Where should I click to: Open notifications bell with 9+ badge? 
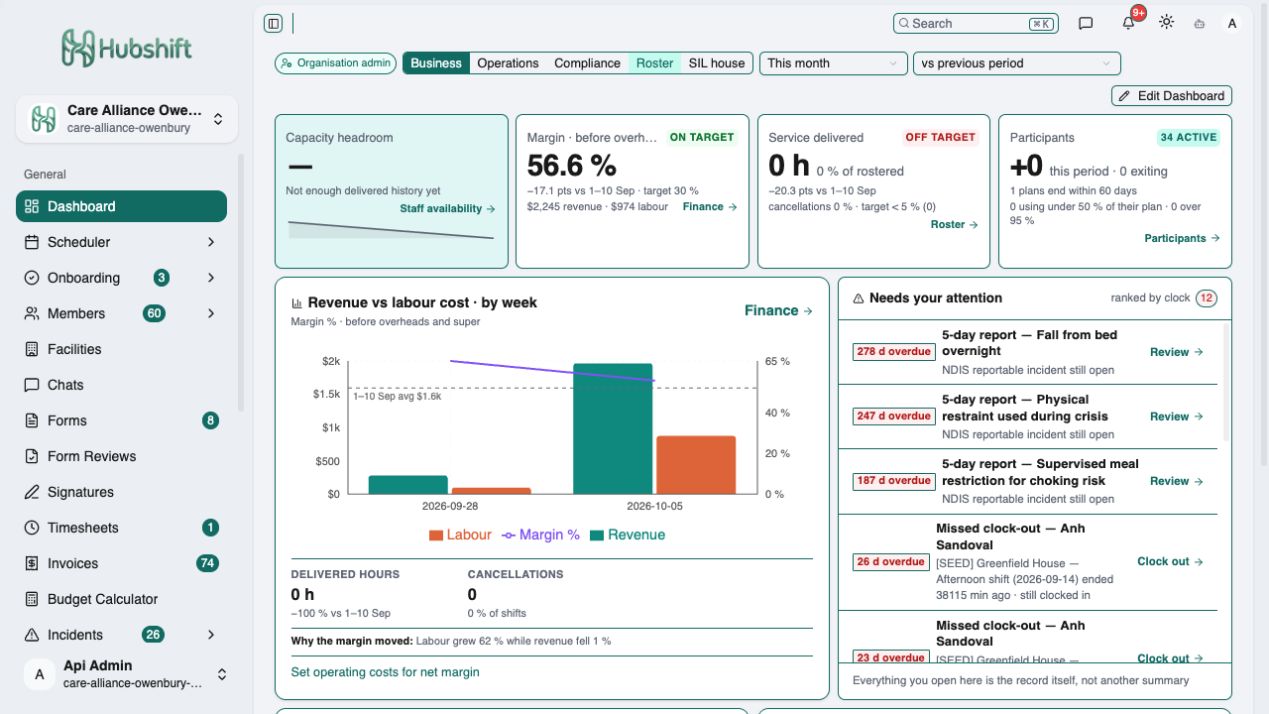1128,23
